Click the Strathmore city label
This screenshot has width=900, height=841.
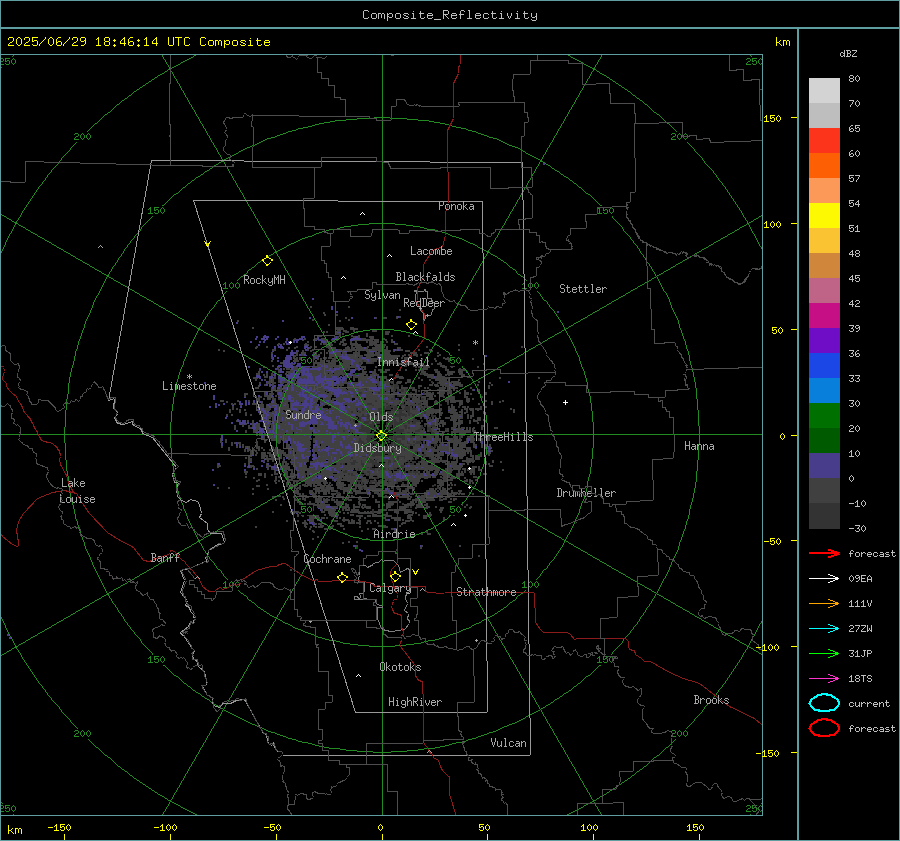[x=486, y=592]
